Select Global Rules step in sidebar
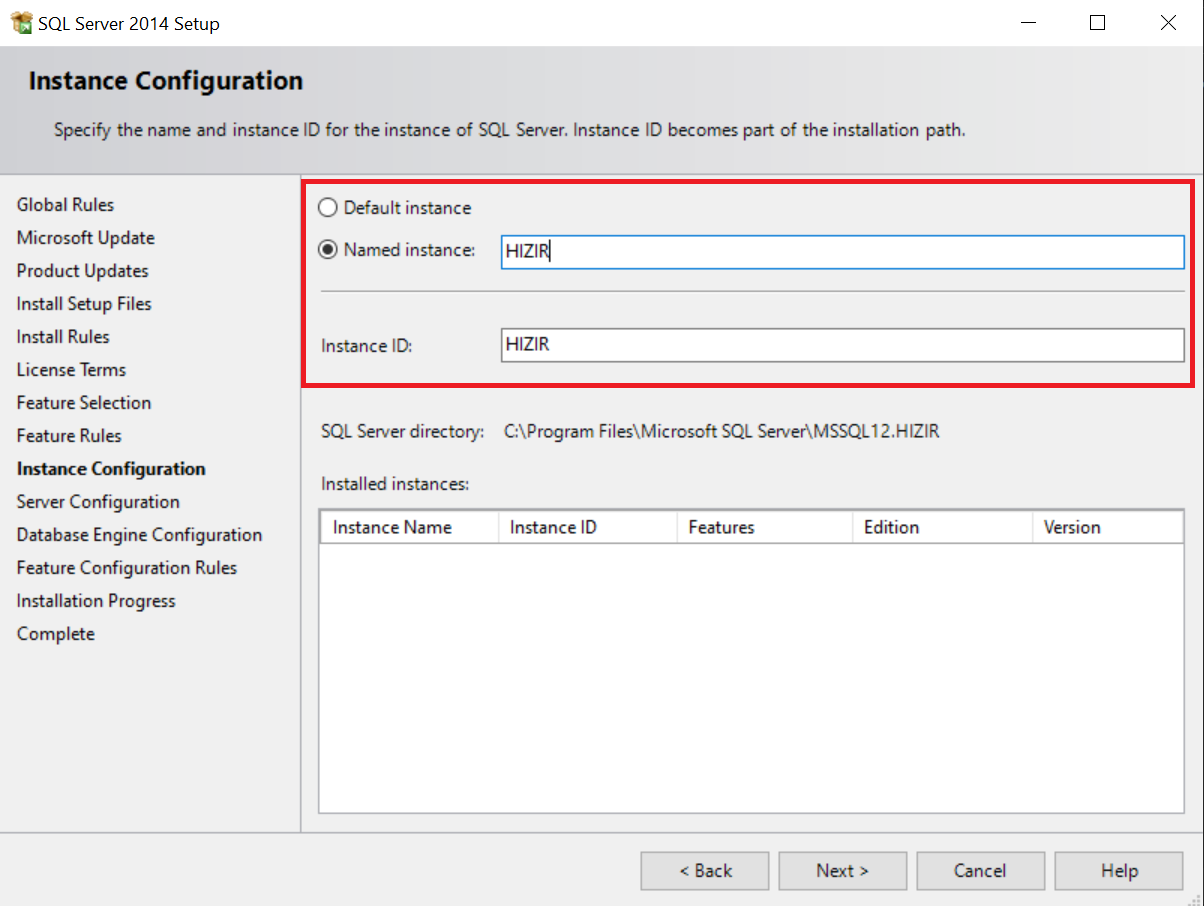The height and width of the screenshot is (906, 1204). 65,205
